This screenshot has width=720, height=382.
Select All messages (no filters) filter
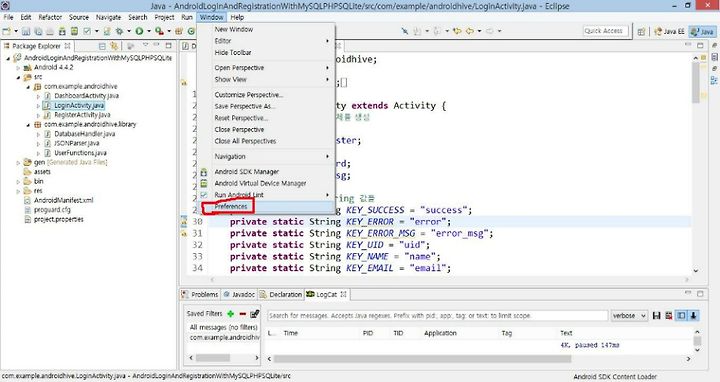coord(224,327)
